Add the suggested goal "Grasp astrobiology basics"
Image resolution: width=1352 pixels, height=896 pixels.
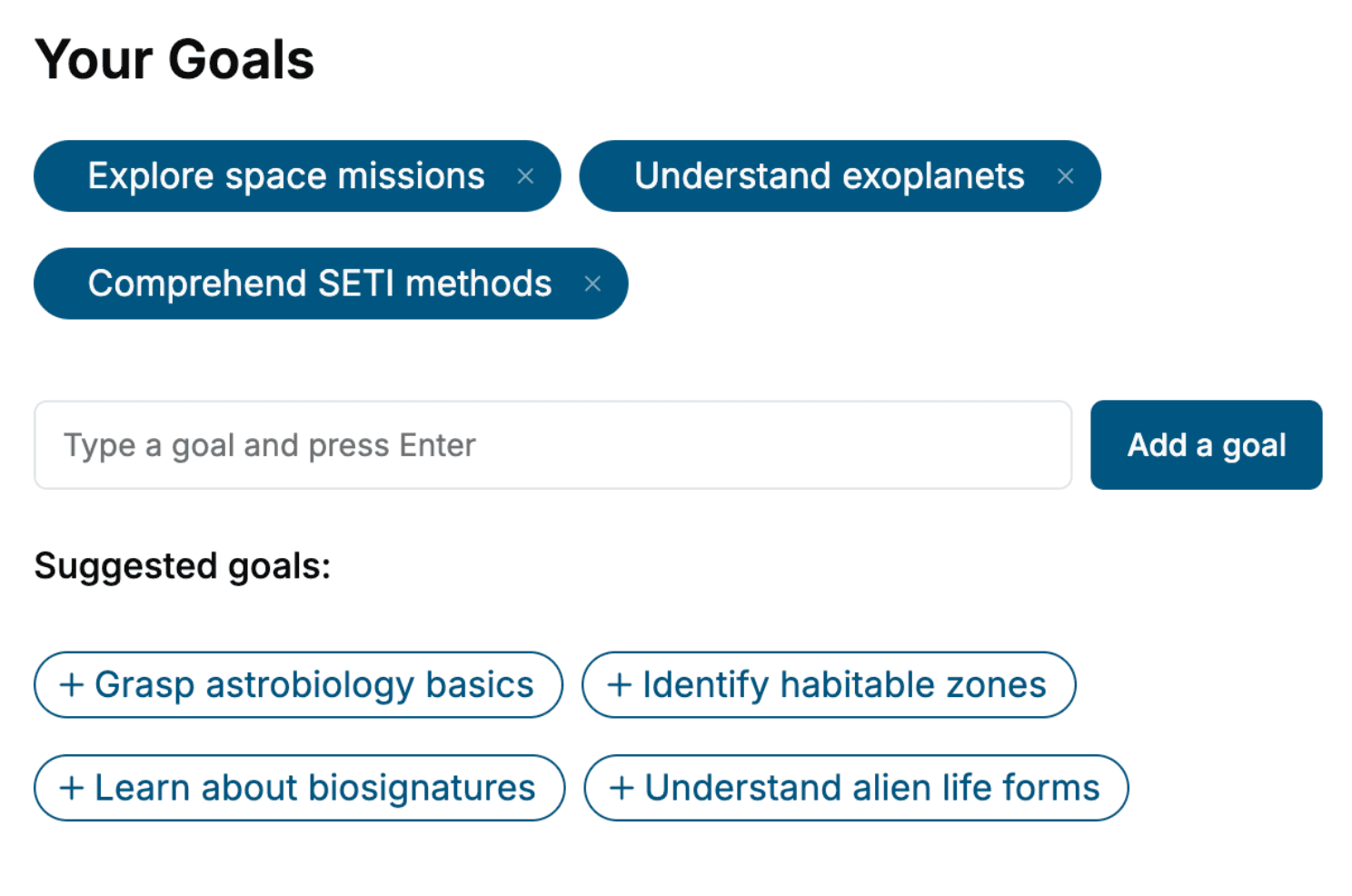[298, 685]
